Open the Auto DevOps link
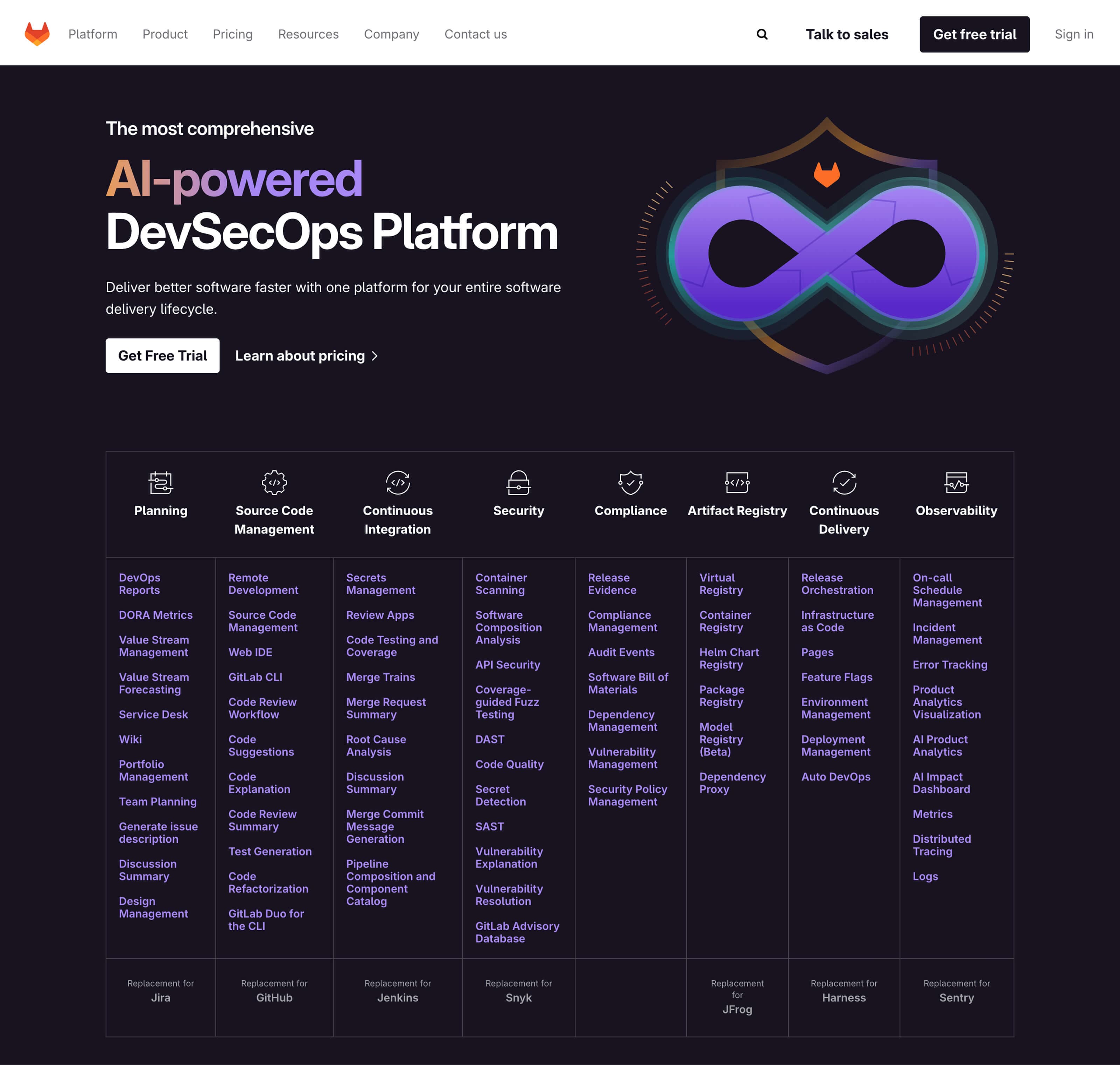1120x1065 pixels. point(835,777)
